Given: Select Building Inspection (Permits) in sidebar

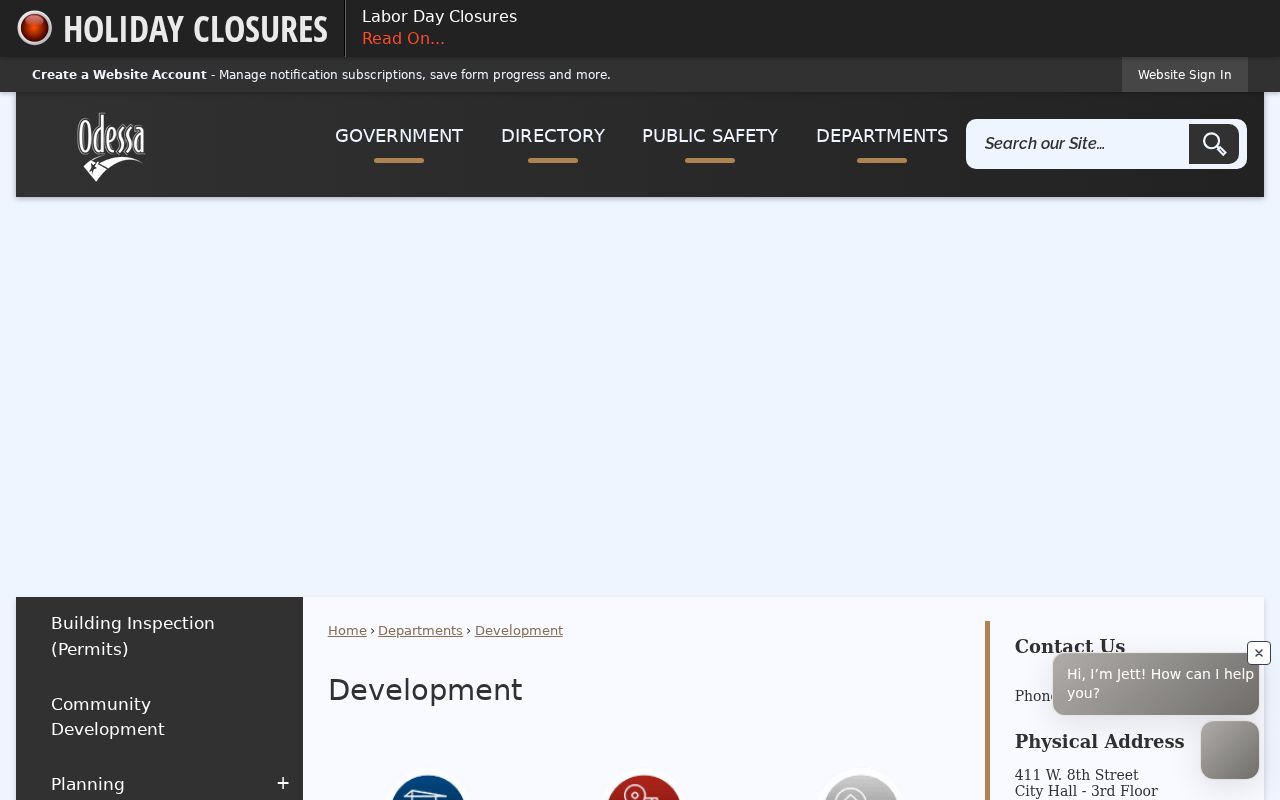Looking at the screenshot, I should tap(133, 636).
